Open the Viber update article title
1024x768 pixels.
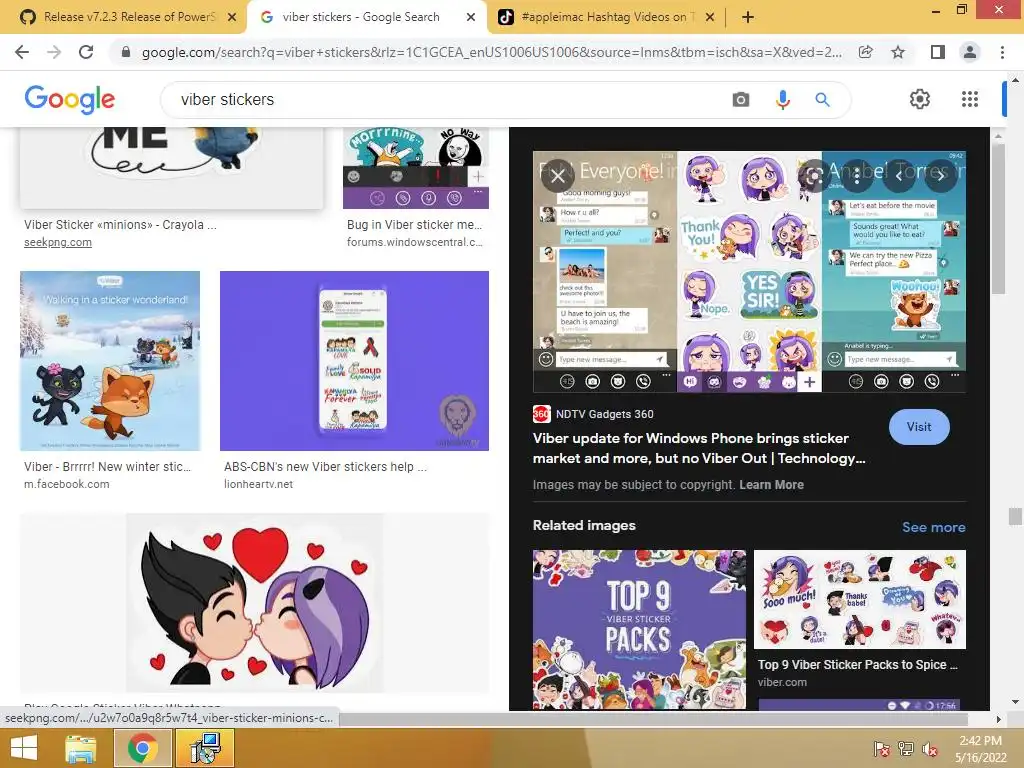click(x=699, y=448)
